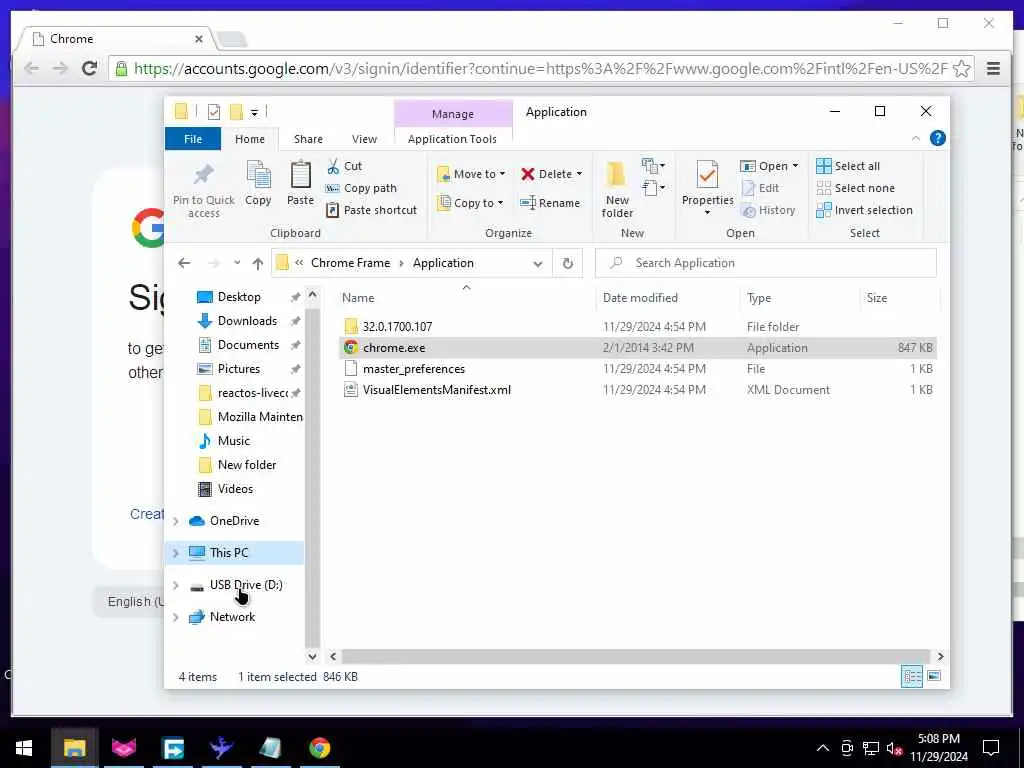Viewport: 1024px width, 768px height.
Task: Sort by Size column header
Action: tap(876, 298)
